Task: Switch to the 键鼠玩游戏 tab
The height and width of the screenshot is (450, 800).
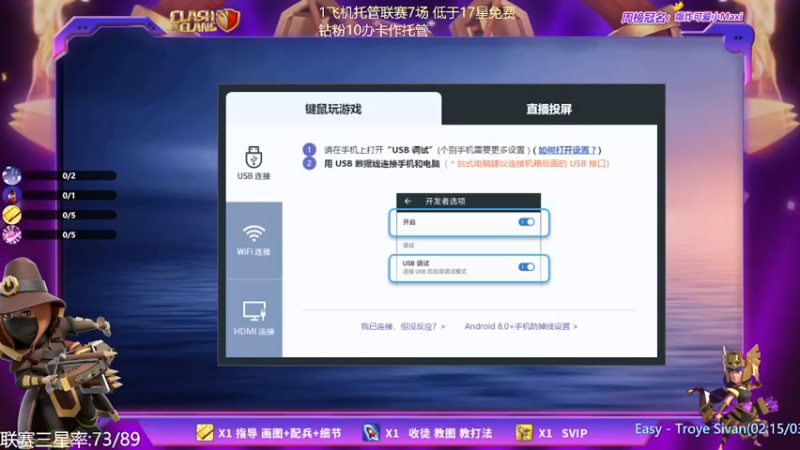Action: pyautogui.click(x=333, y=109)
